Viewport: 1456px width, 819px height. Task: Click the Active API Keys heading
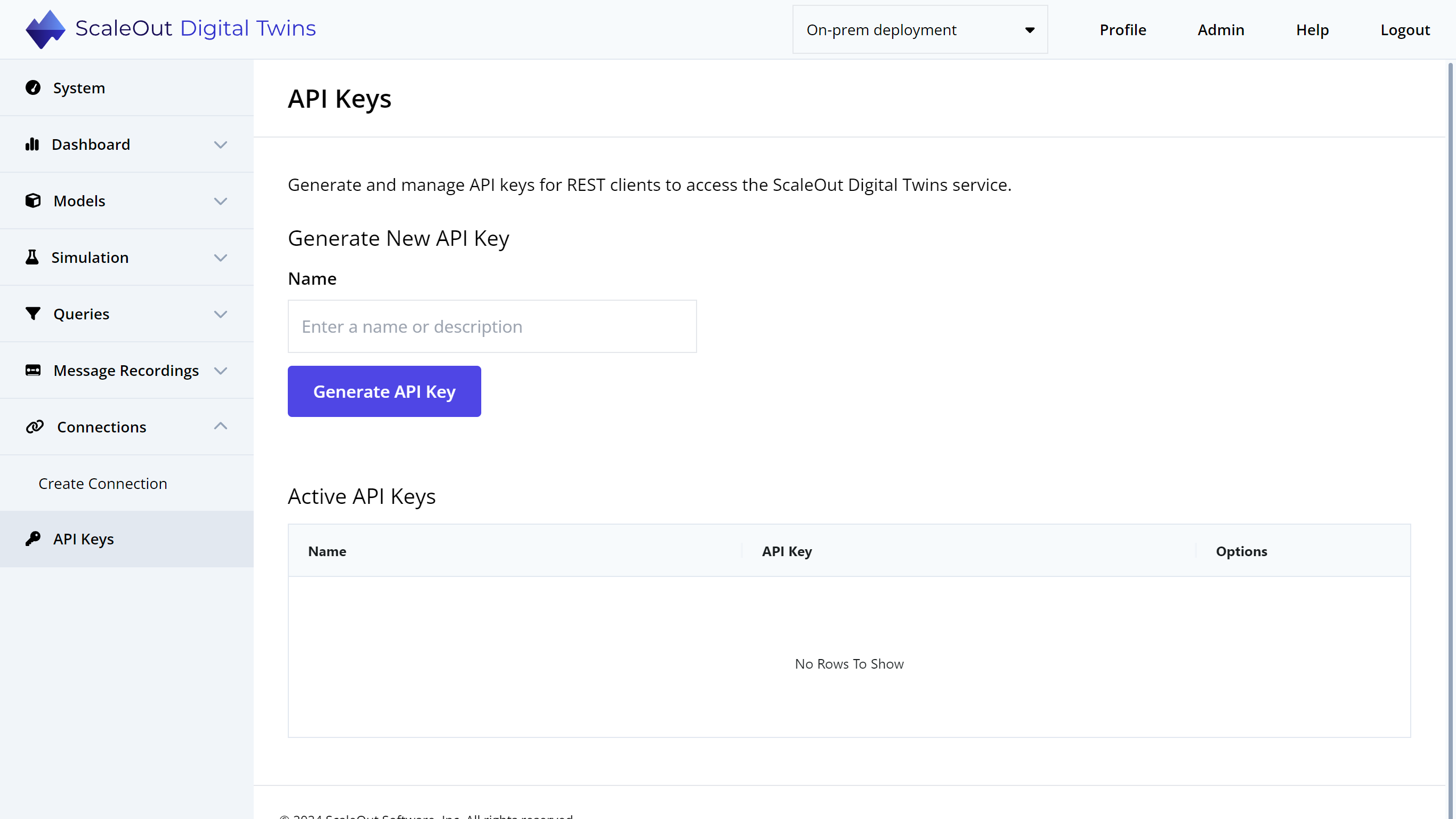pyautogui.click(x=362, y=496)
